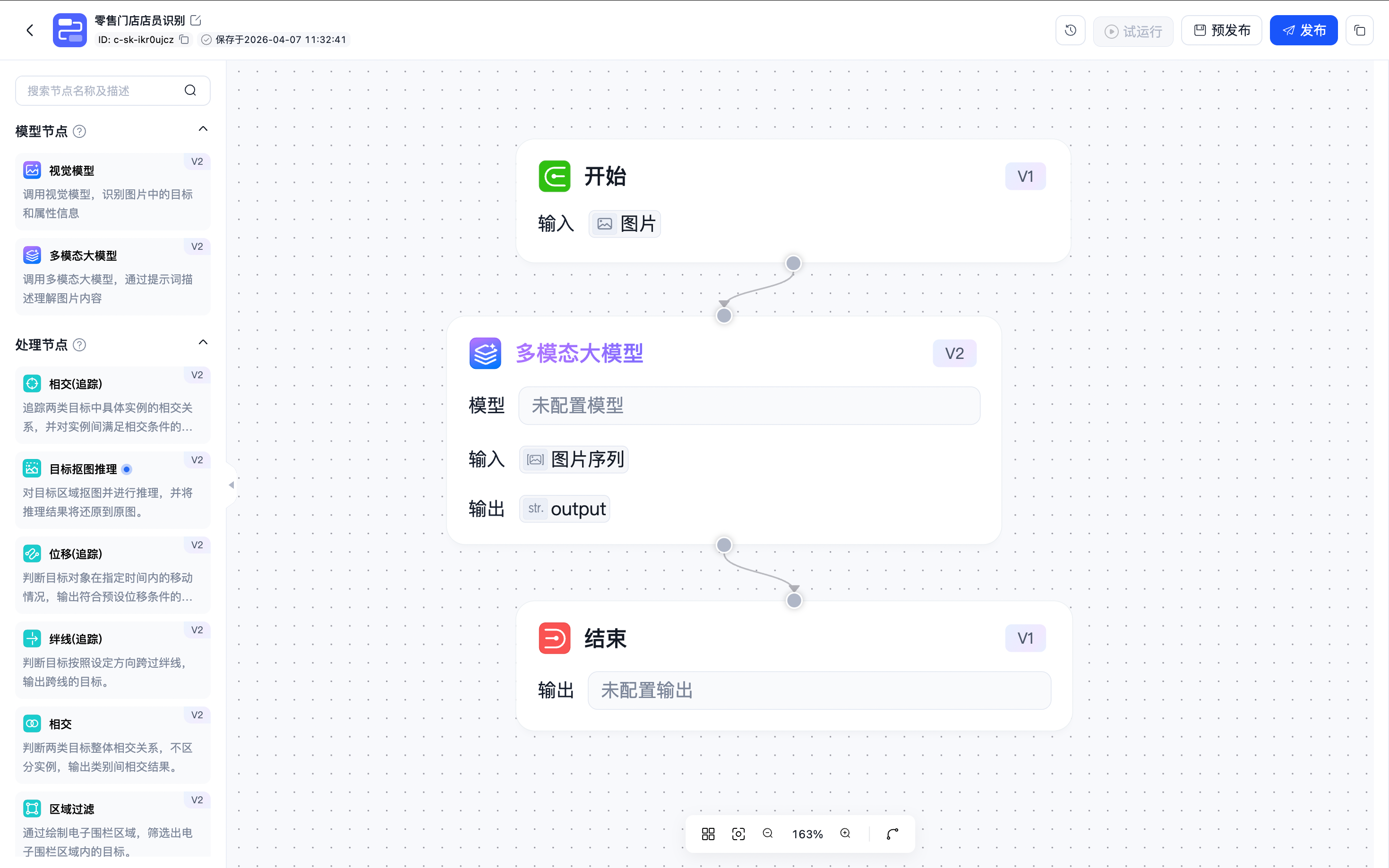1389x868 pixels.
Task: Collapse the 模型节点 section
Action: coord(203,129)
